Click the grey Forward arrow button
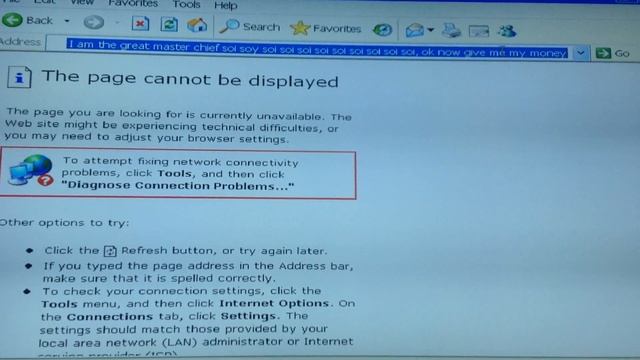The image size is (640, 360). click(x=94, y=22)
